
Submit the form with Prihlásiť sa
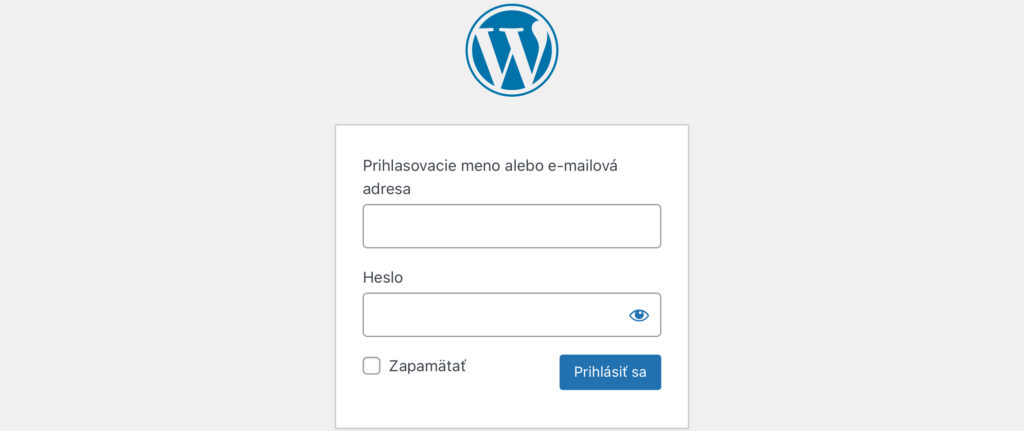coord(610,372)
